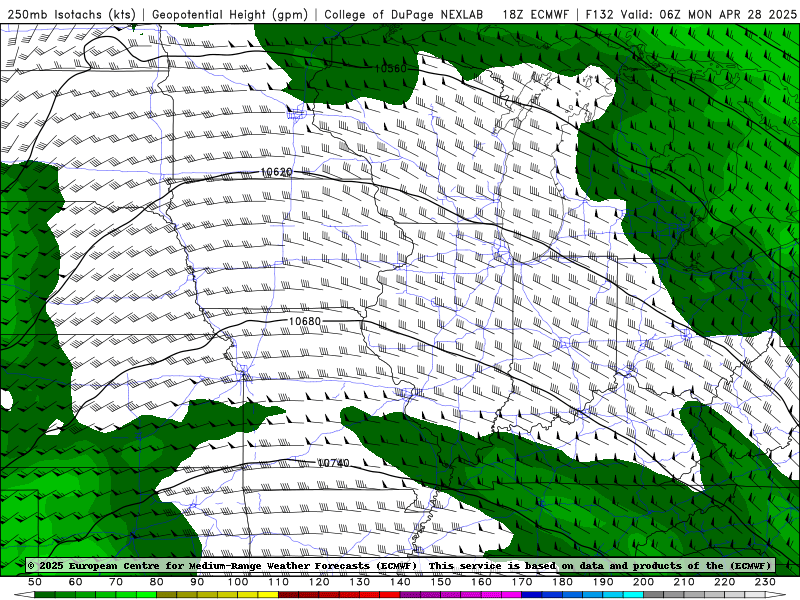This screenshot has height=600, width=800.
Task: Click the 70 label on the color scale
Action: tap(116, 582)
